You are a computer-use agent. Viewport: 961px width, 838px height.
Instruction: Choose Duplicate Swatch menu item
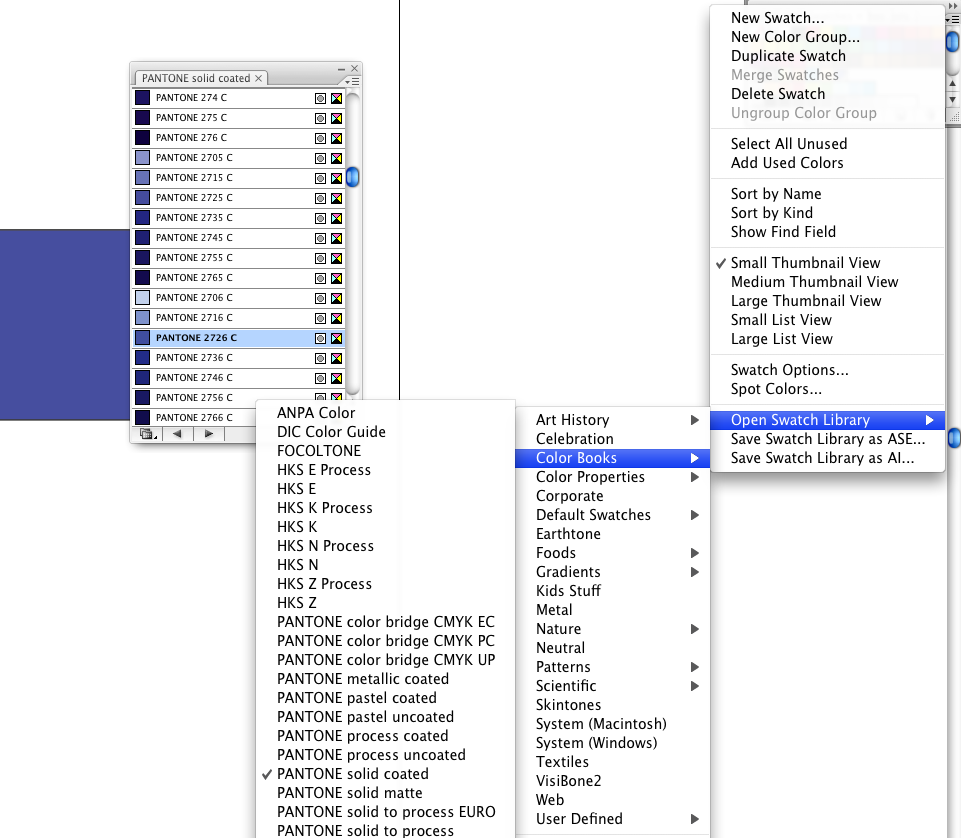788,56
